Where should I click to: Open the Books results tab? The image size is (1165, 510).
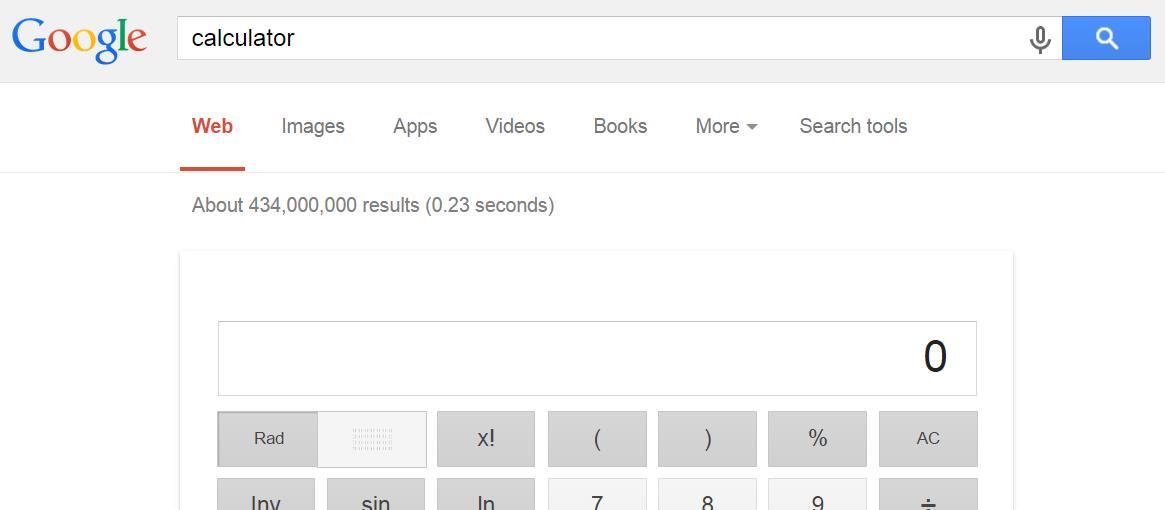pyautogui.click(x=620, y=126)
